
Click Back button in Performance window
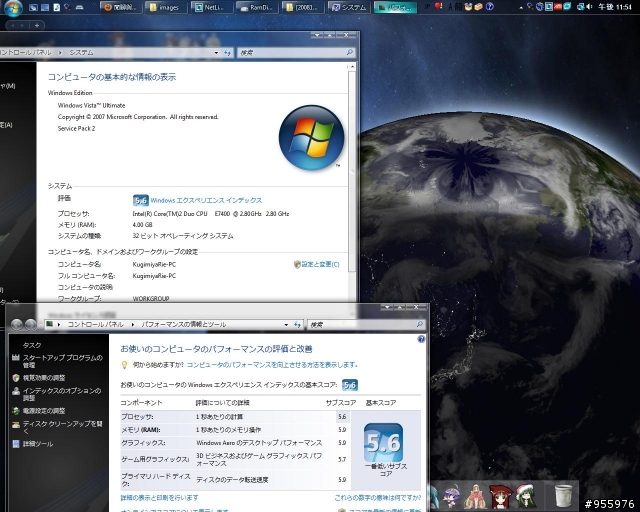[x=17, y=324]
